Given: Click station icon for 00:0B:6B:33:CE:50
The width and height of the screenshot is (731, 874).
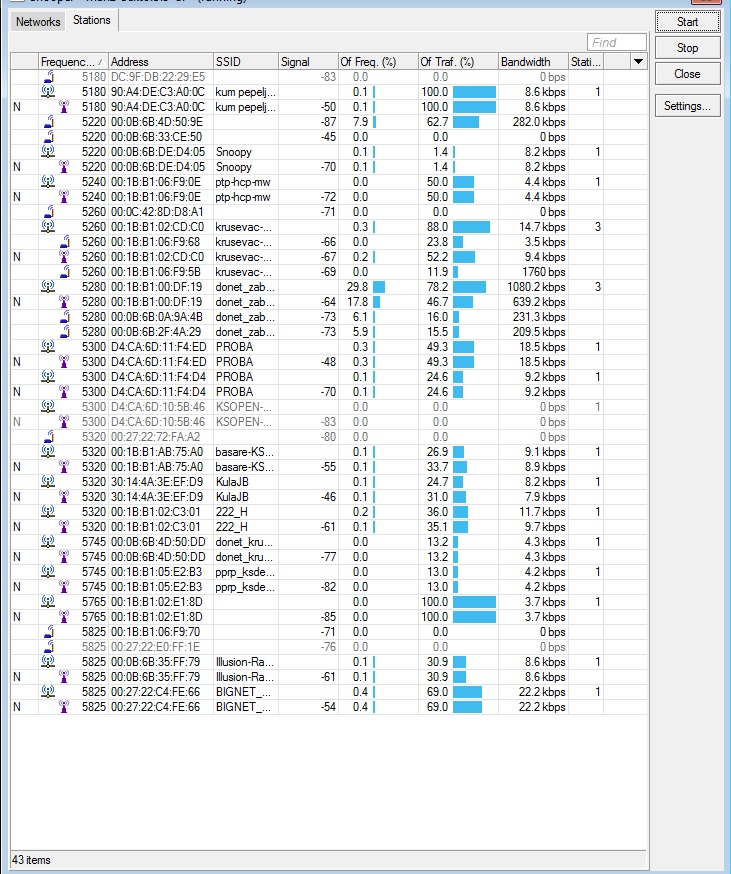Looking at the screenshot, I should click(49, 137).
